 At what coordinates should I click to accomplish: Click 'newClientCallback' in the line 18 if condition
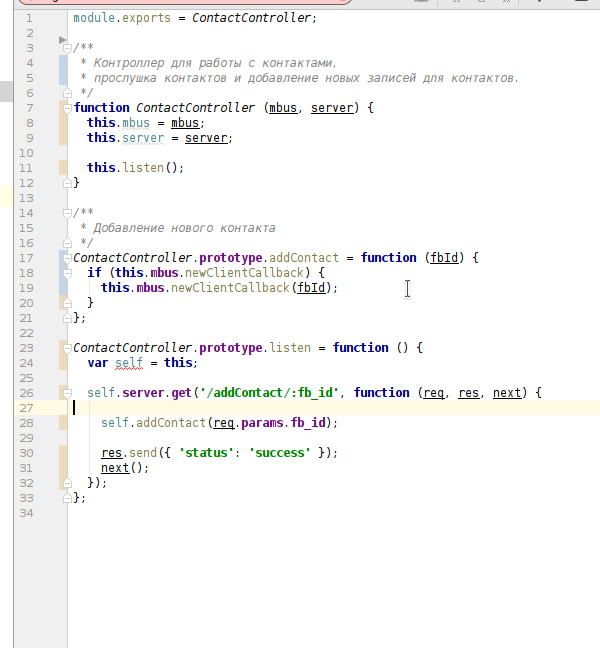244,273
